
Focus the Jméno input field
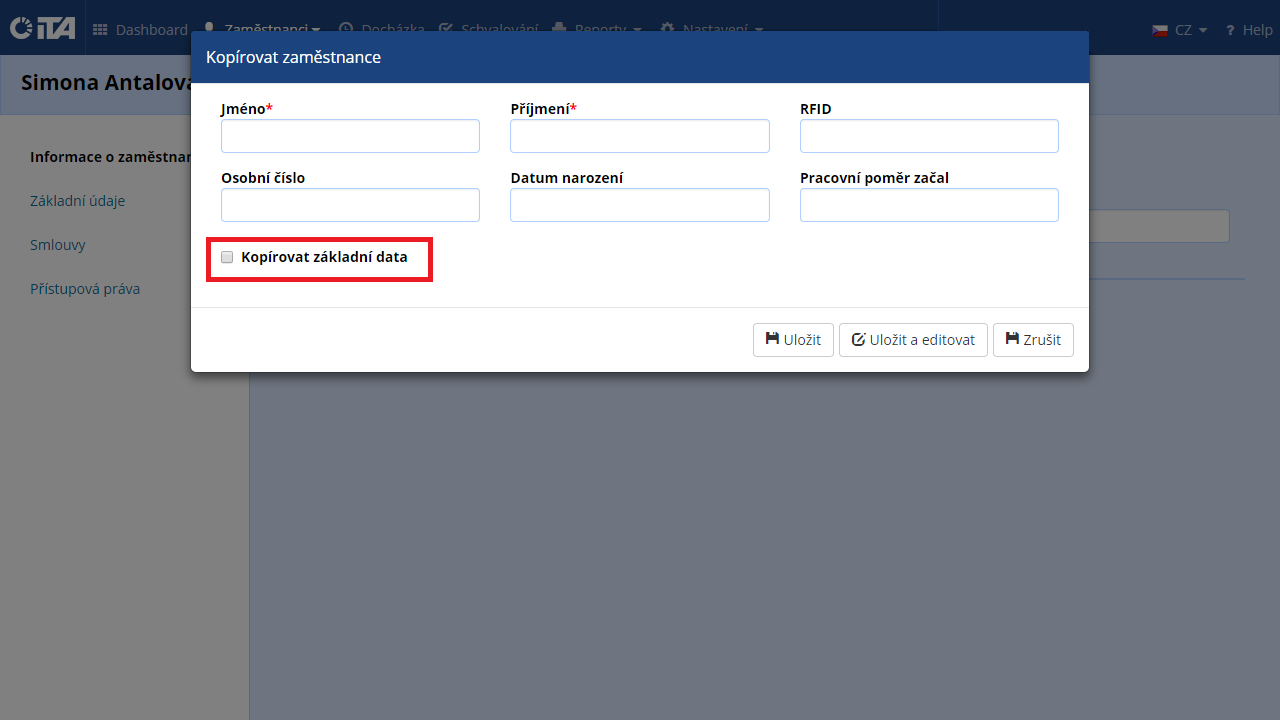pyautogui.click(x=350, y=136)
